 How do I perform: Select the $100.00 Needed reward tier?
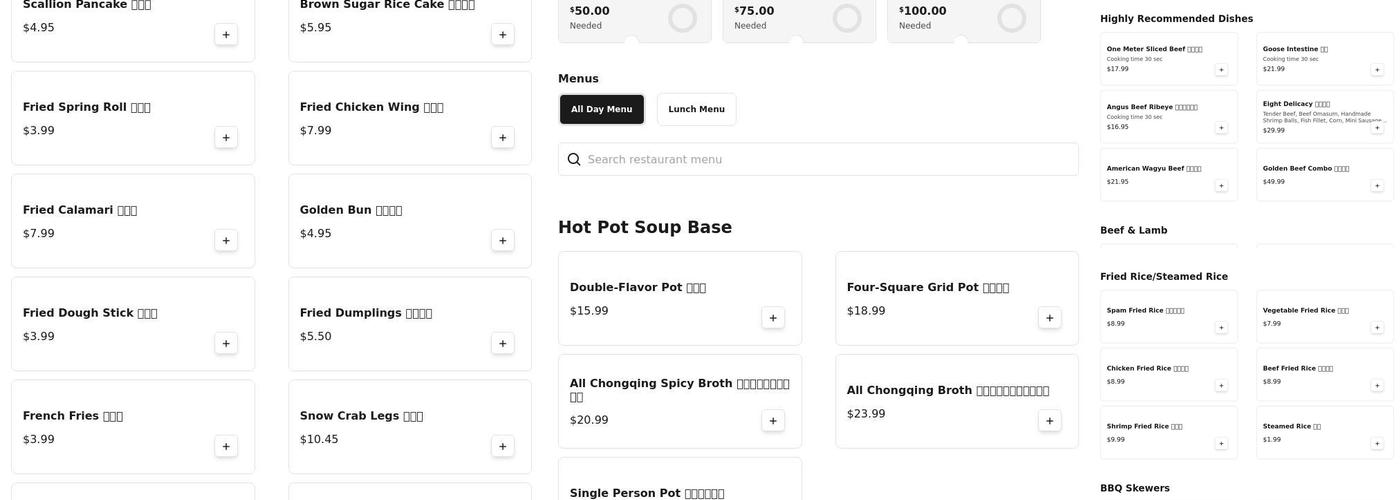click(x=940, y=18)
